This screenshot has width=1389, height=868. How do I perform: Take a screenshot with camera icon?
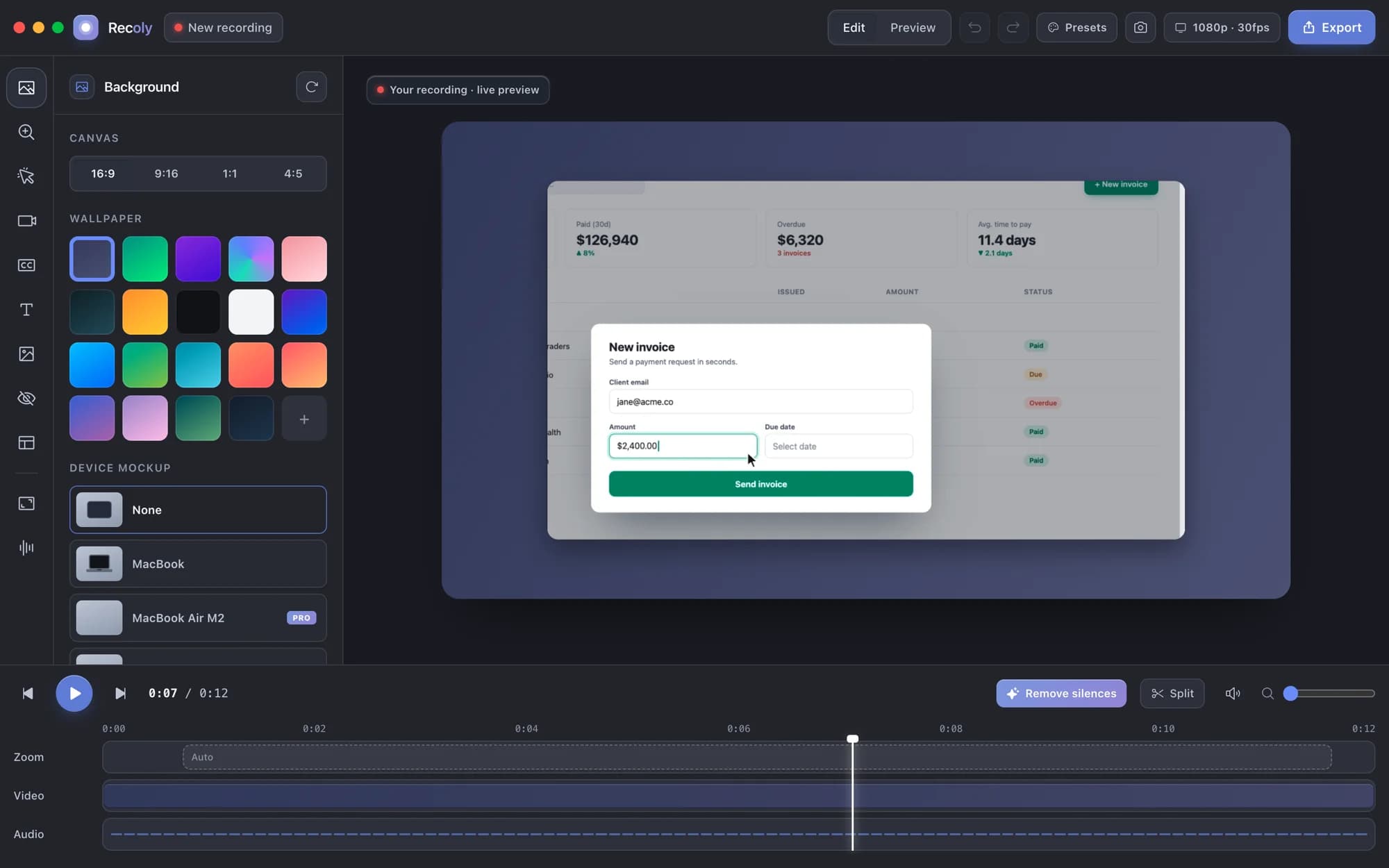(1140, 28)
